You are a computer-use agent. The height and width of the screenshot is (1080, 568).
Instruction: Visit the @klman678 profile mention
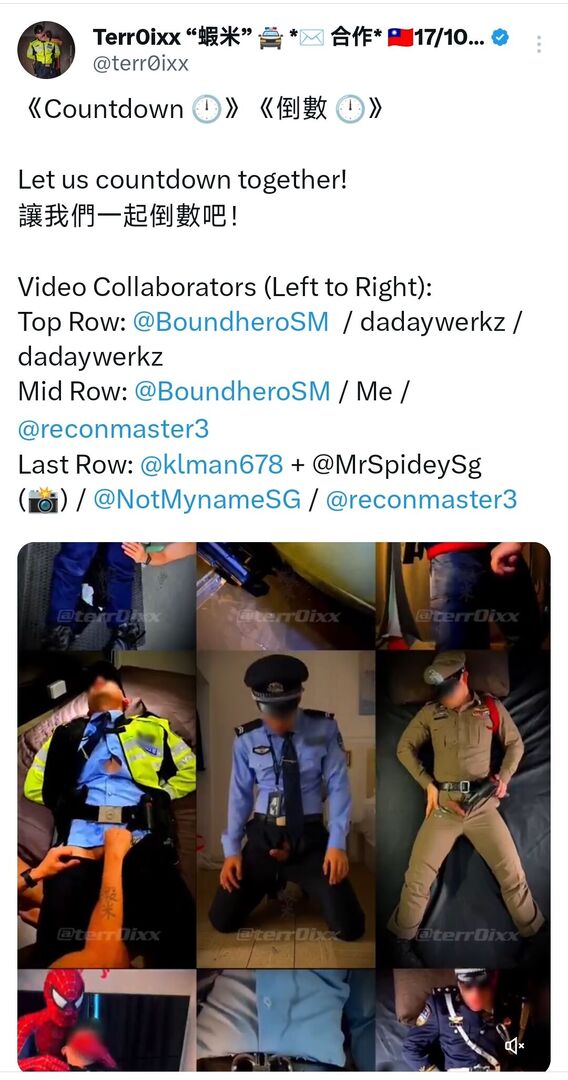tap(211, 464)
